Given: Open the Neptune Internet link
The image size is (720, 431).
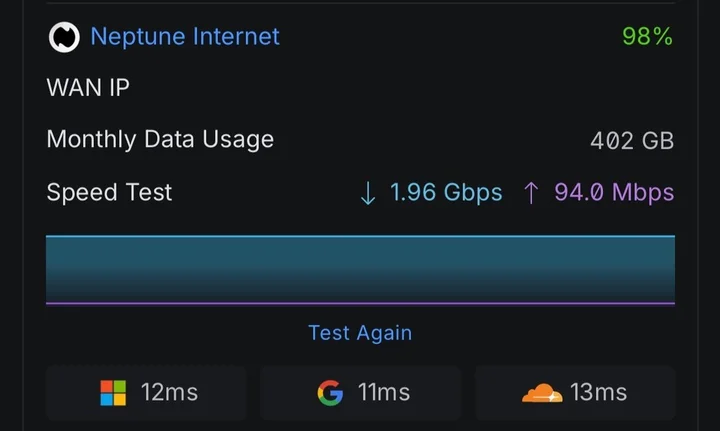Looking at the screenshot, I should point(185,37).
